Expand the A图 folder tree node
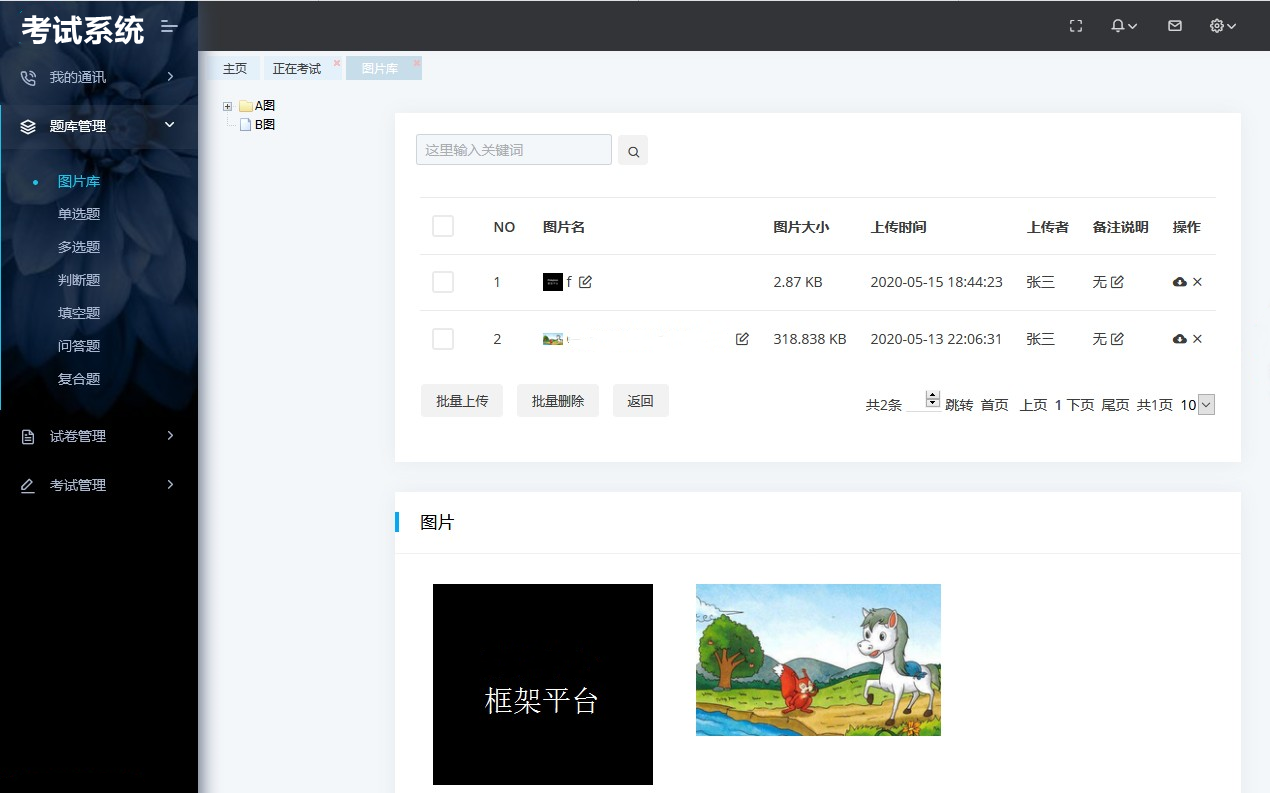The image size is (1270, 793). coord(228,106)
